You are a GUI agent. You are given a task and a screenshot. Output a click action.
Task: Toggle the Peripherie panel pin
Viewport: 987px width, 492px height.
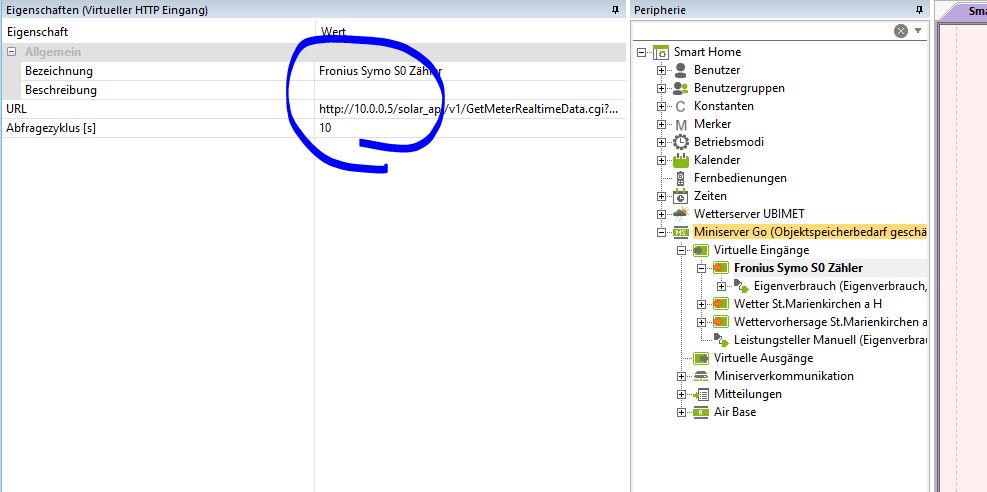point(918,10)
